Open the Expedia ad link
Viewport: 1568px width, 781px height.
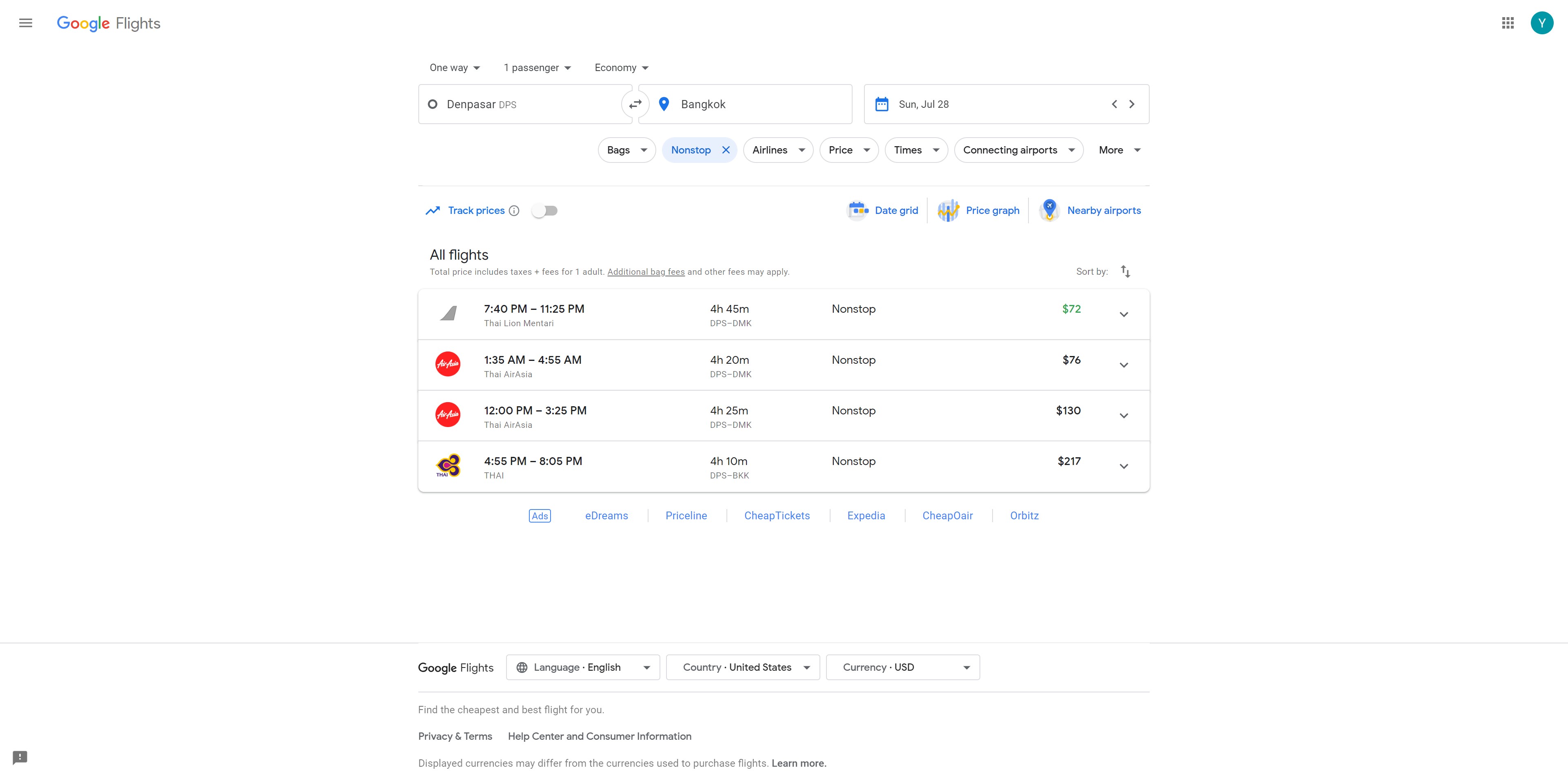866,516
